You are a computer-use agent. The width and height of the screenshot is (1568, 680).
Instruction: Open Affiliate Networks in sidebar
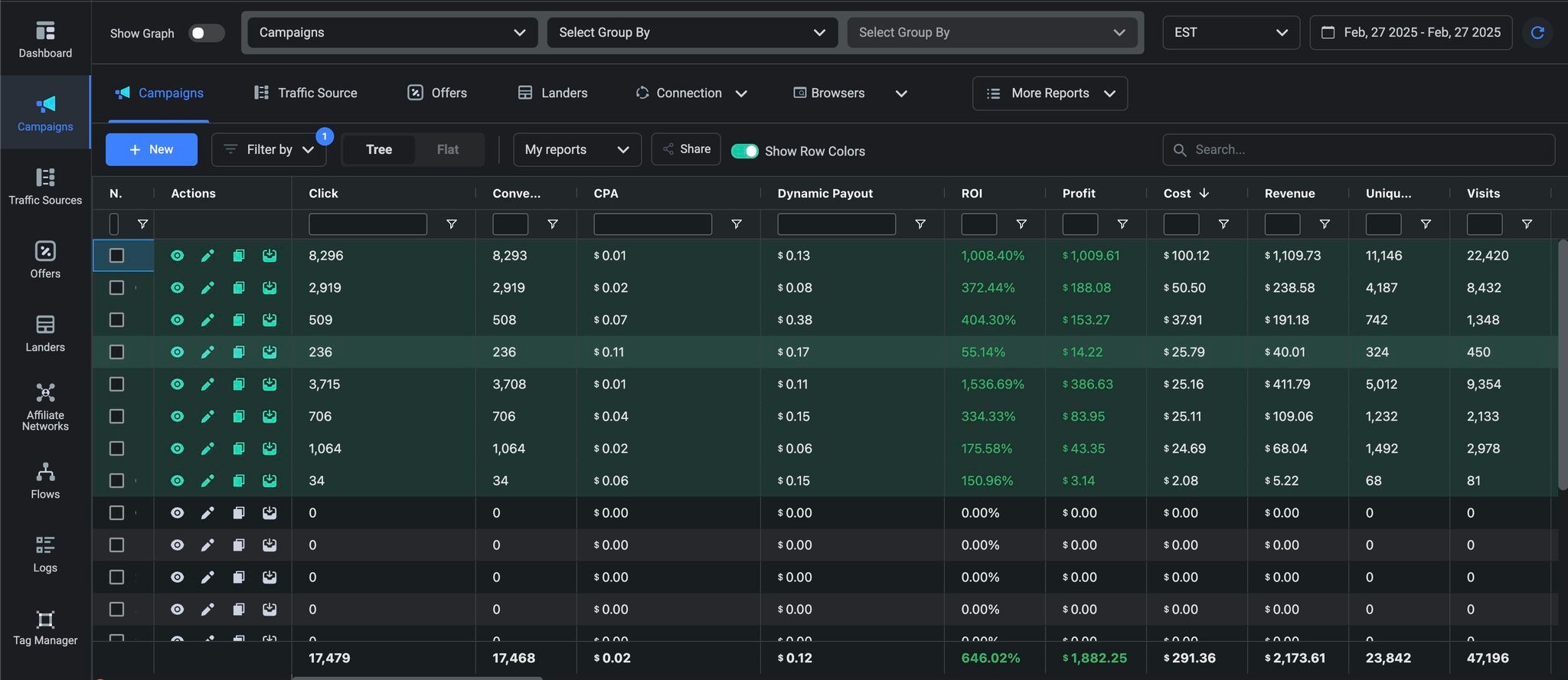45,407
